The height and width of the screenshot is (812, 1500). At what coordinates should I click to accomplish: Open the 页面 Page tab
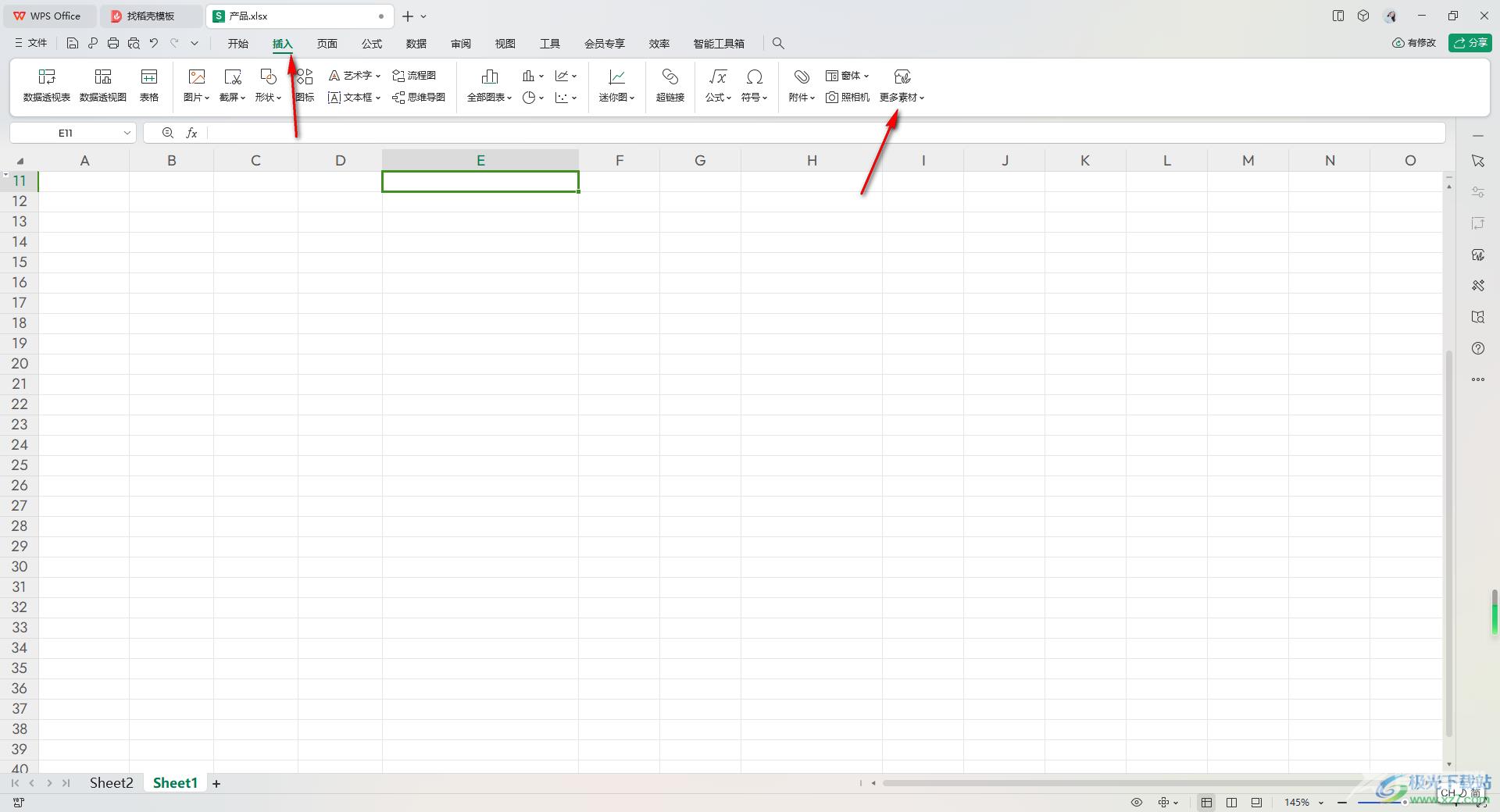[x=327, y=44]
